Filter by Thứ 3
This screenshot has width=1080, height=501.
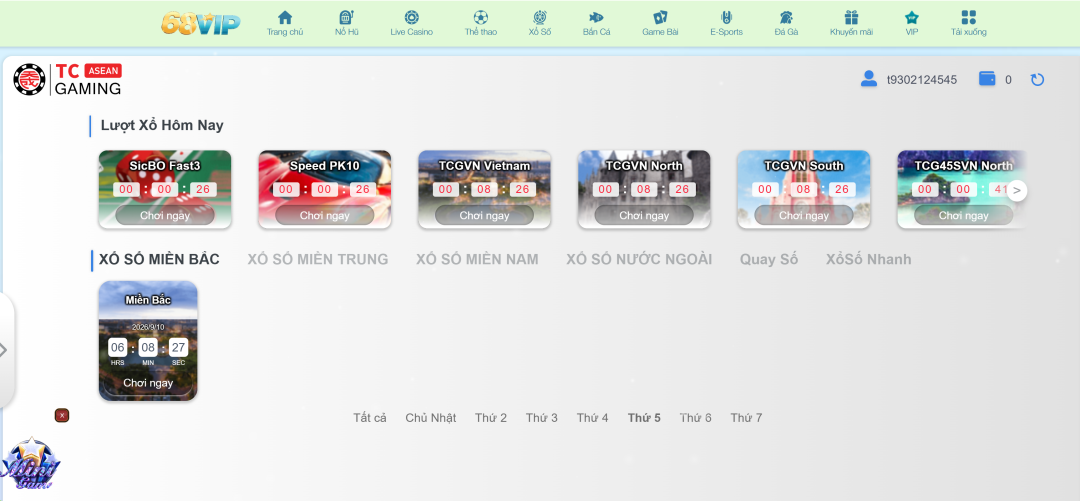click(541, 418)
